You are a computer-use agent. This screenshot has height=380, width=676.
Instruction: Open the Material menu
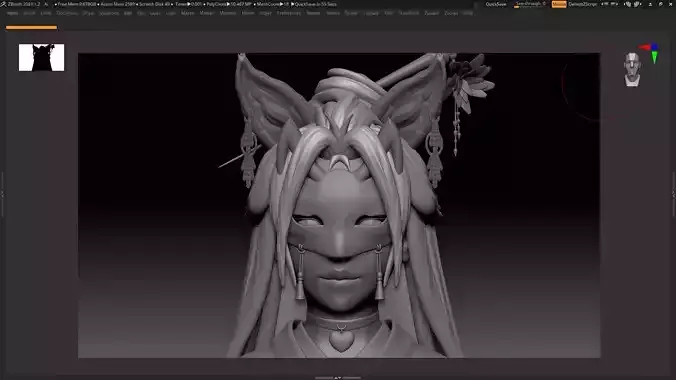(x=228, y=13)
